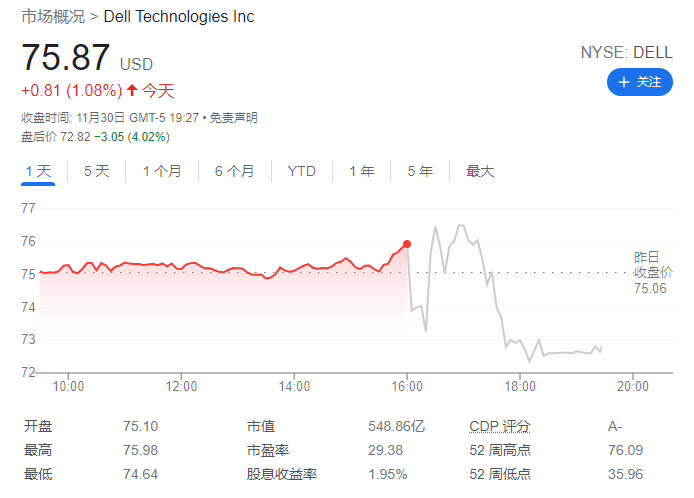Click the after-hours price 72.82 text
694x498 pixels.
[75, 137]
